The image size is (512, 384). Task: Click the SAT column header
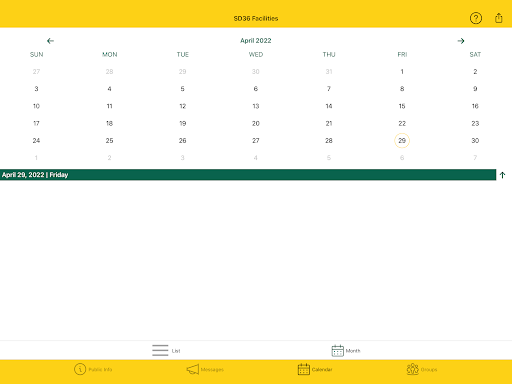click(475, 54)
